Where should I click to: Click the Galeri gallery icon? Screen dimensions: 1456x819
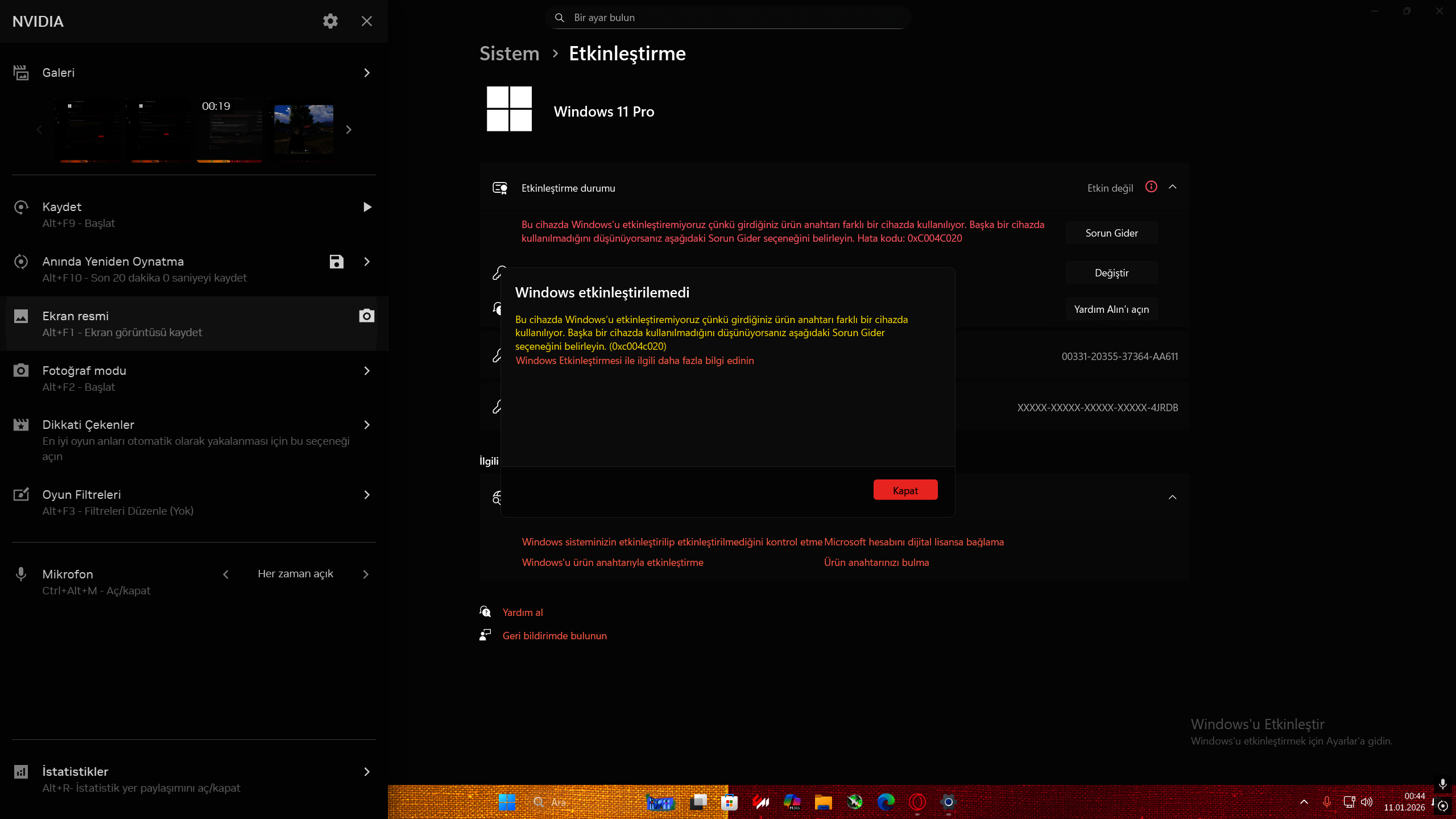click(x=21, y=73)
